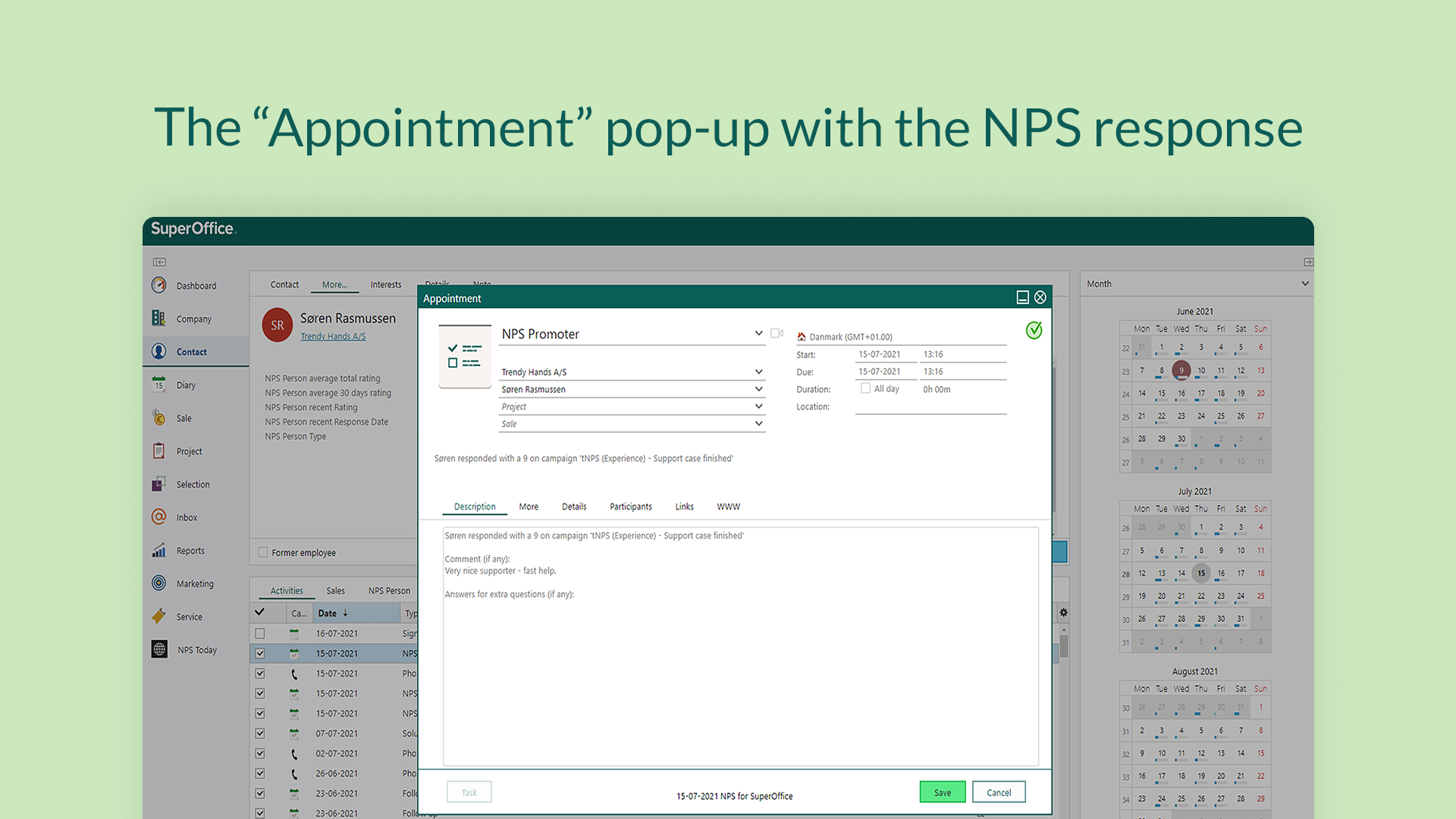1456x819 pixels.
Task: Open the Sales tab in activities
Action: point(335,591)
